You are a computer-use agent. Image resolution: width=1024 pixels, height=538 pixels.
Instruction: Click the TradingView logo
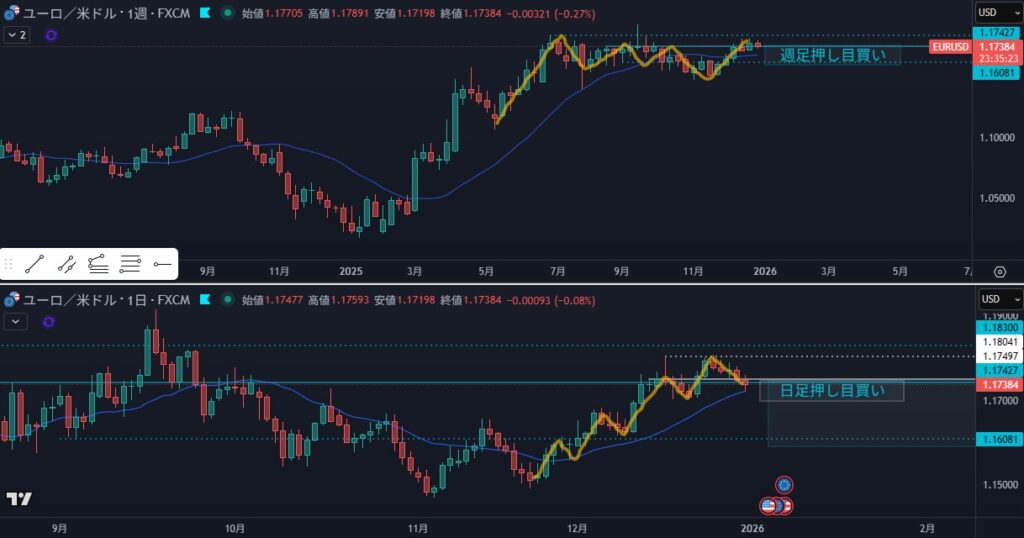click(18, 498)
